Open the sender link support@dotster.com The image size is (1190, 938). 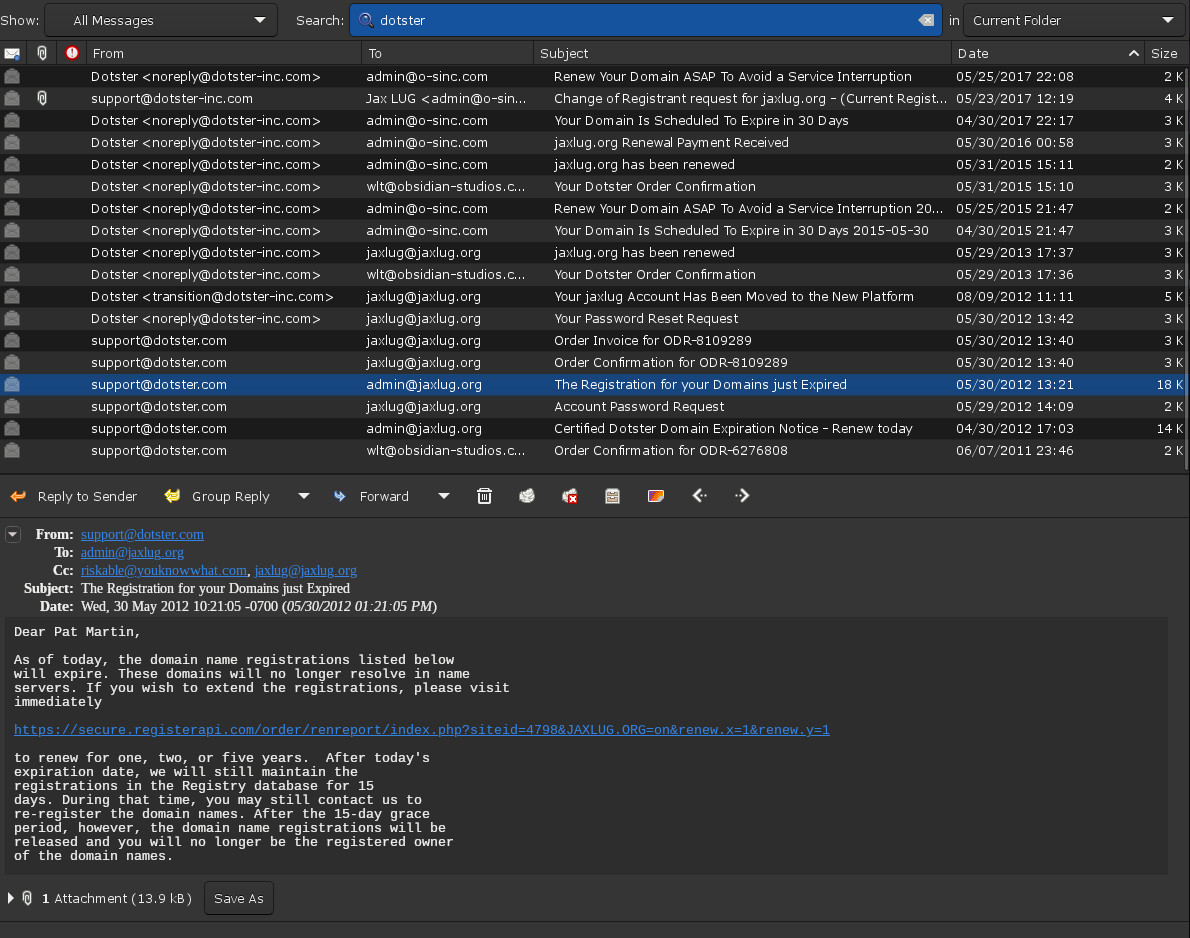point(141,533)
